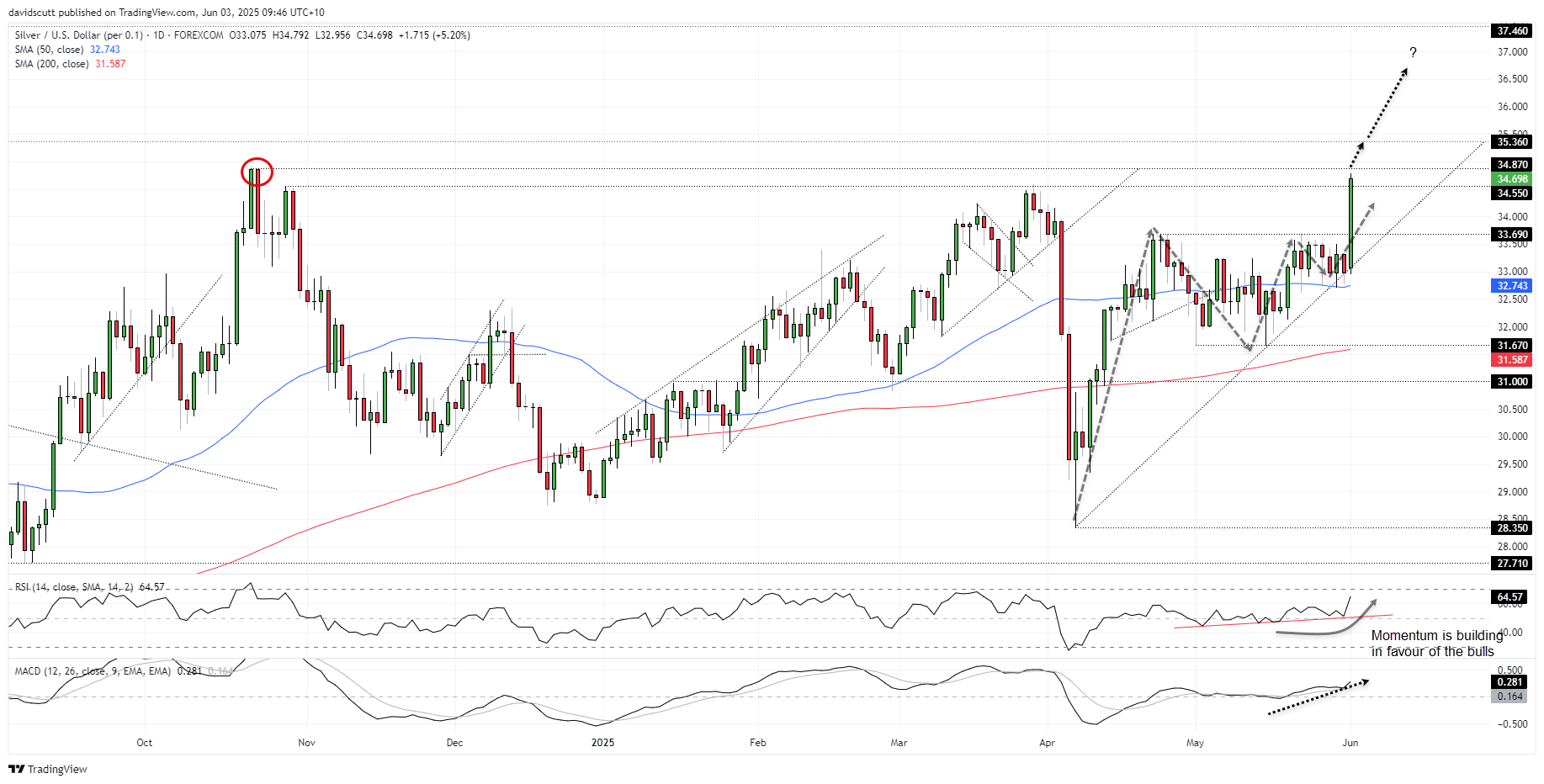1544x784 pixels.
Task: Click the blue SMA 50 price tag 32.743
Action: tap(1512, 286)
